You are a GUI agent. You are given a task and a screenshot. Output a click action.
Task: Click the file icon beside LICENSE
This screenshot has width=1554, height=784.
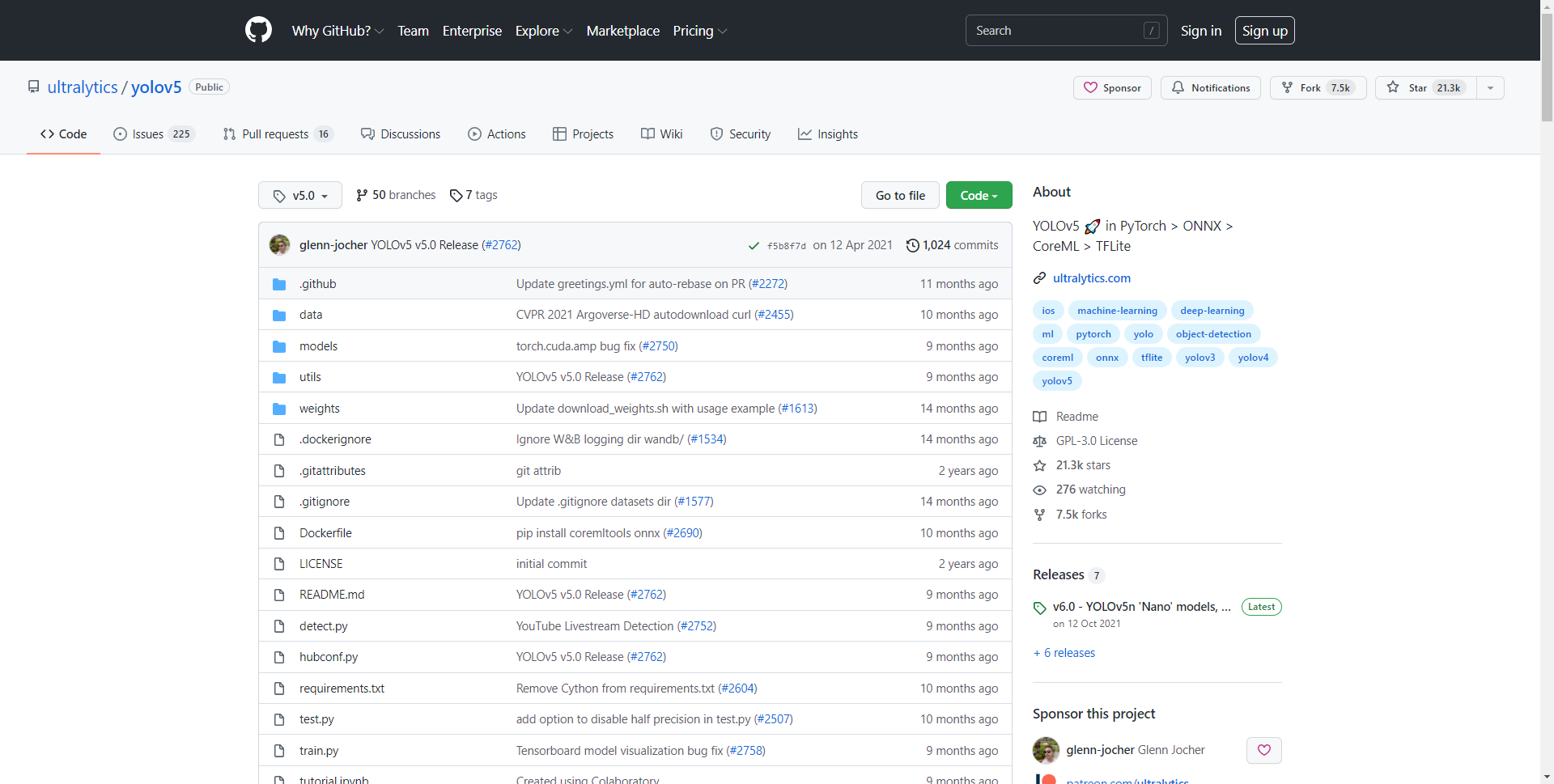279,564
